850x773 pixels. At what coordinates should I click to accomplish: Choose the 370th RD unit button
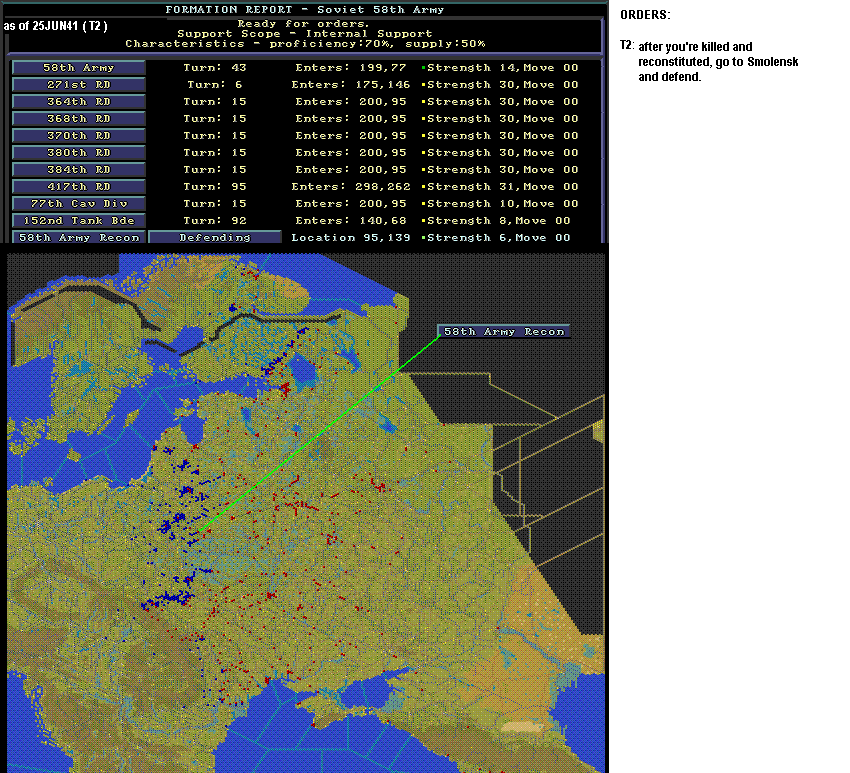click(x=79, y=136)
